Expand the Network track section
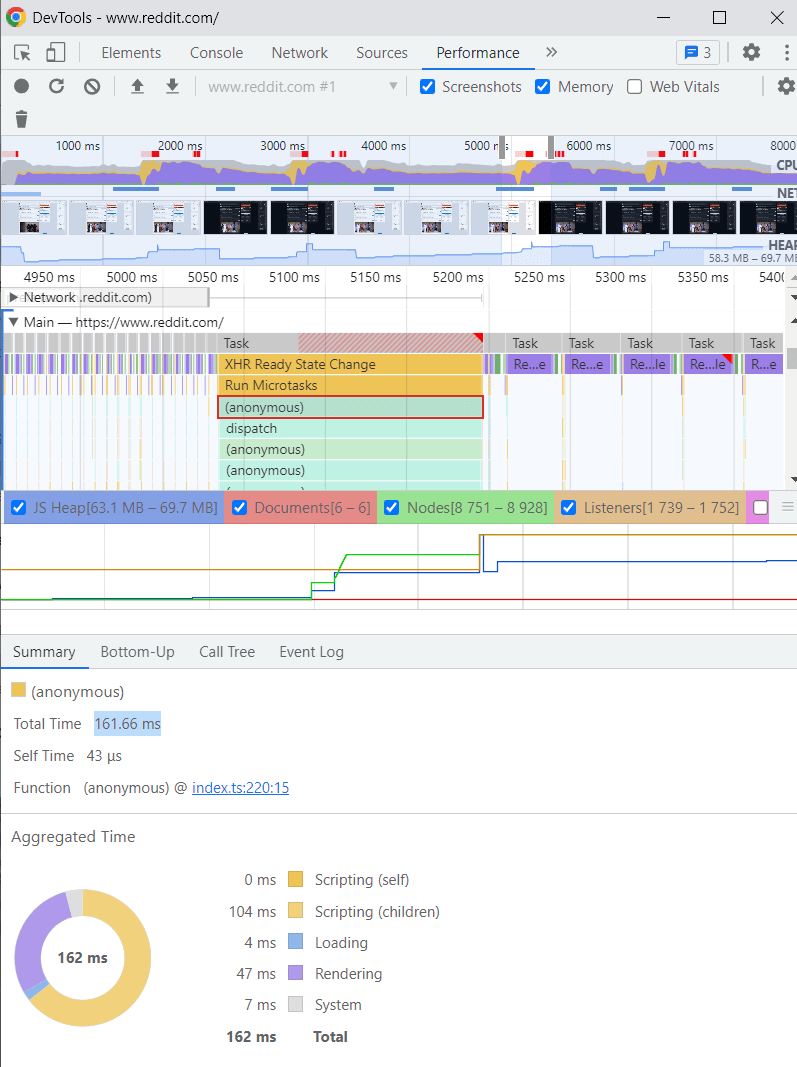Screen dimensions: 797x1067 13,297
